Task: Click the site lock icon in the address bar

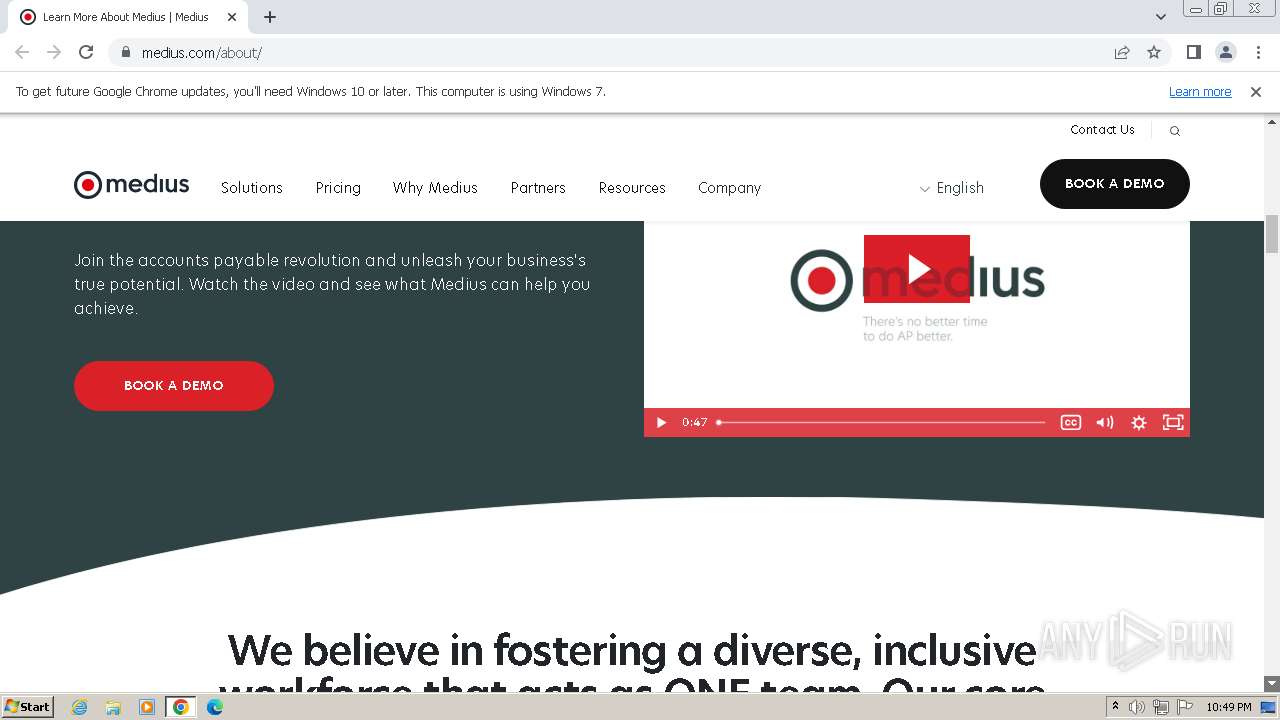Action: point(126,52)
